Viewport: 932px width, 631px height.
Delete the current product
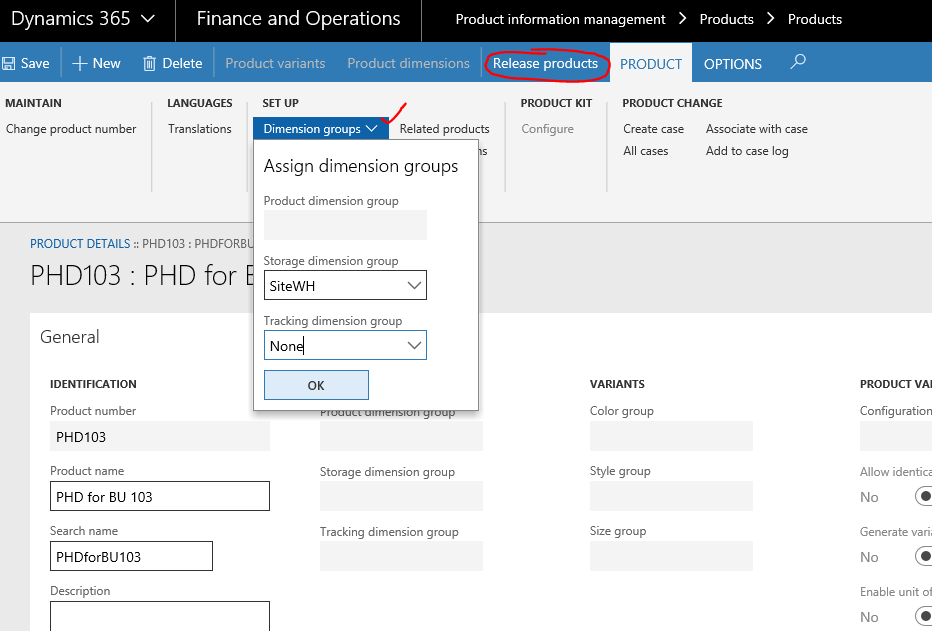coord(173,63)
